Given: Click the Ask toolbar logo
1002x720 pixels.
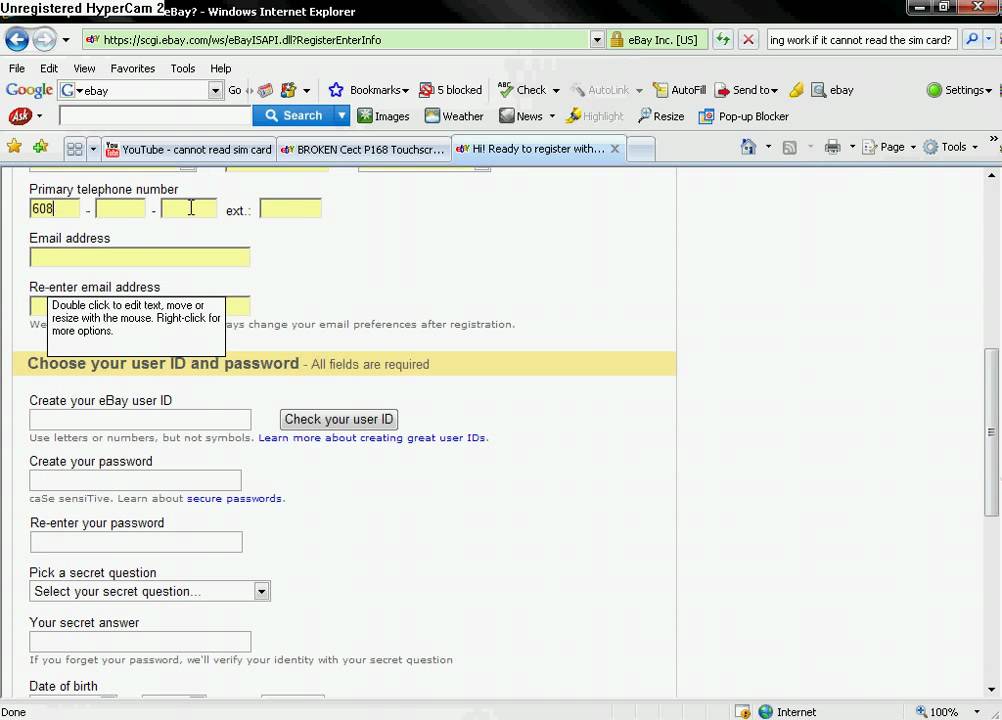Looking at the screenshot, I should (20, 116).
